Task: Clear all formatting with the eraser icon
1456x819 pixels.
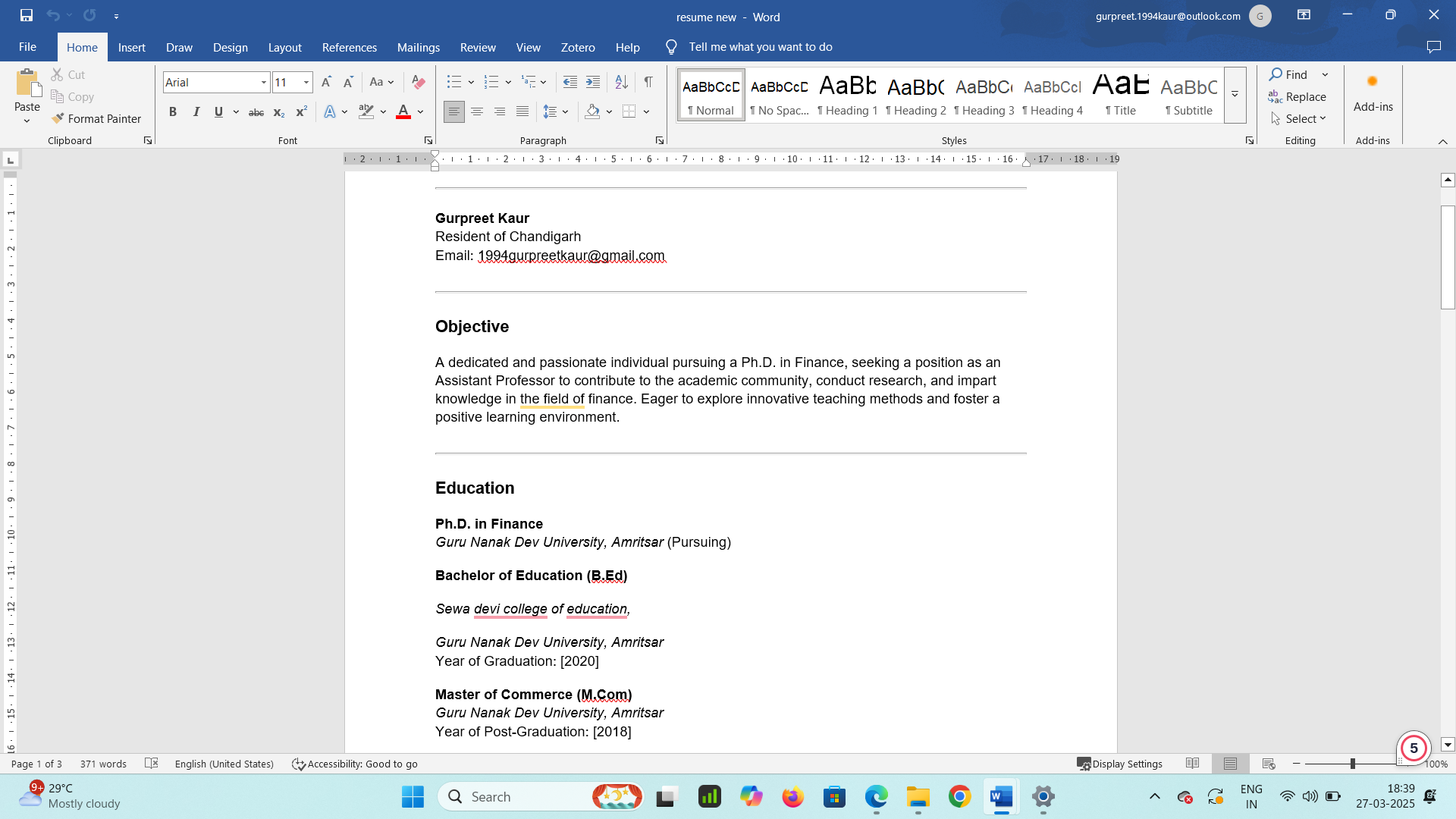Action: [x=418, y=82]
